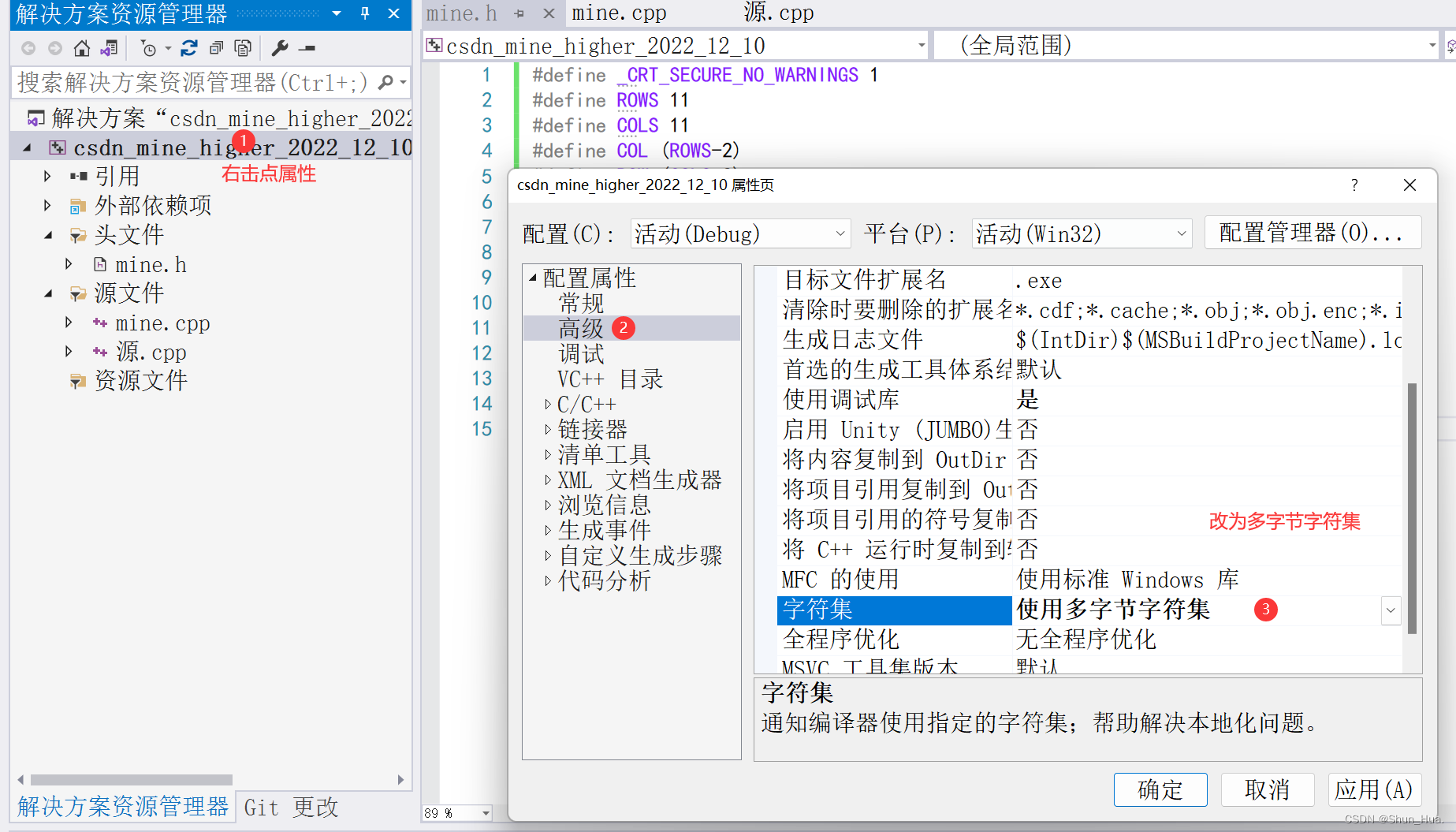The image size is (1456, 832).
Task: Click the Solution Explorer horizontal scrollbar thumb
Action: pyautogui.click(x=131, y=780)
